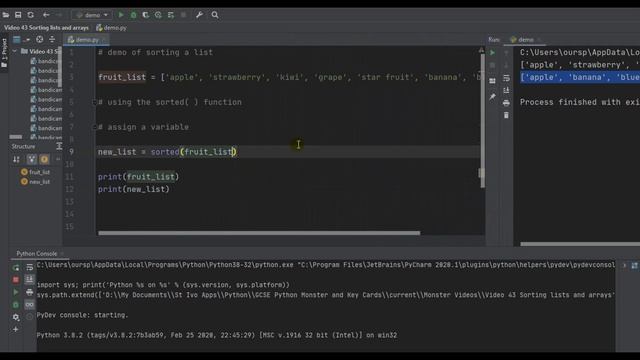Toggle show inherited icon in Structure panel
This screenshot has width=640, height=360.
coord(31,159)
